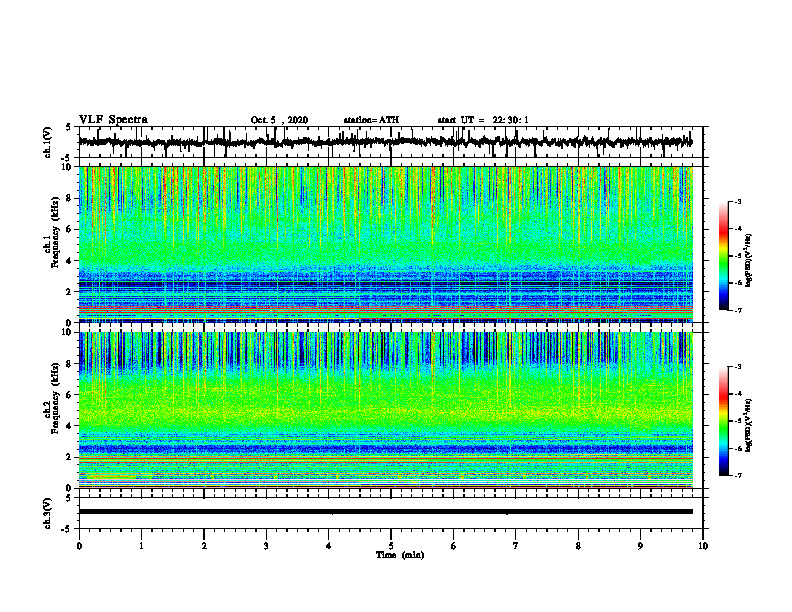Screen dimensions: 792x612
Task: Click the ch.1 waveform trace panel
Action: pyautogui.click(x=391, y=142)
